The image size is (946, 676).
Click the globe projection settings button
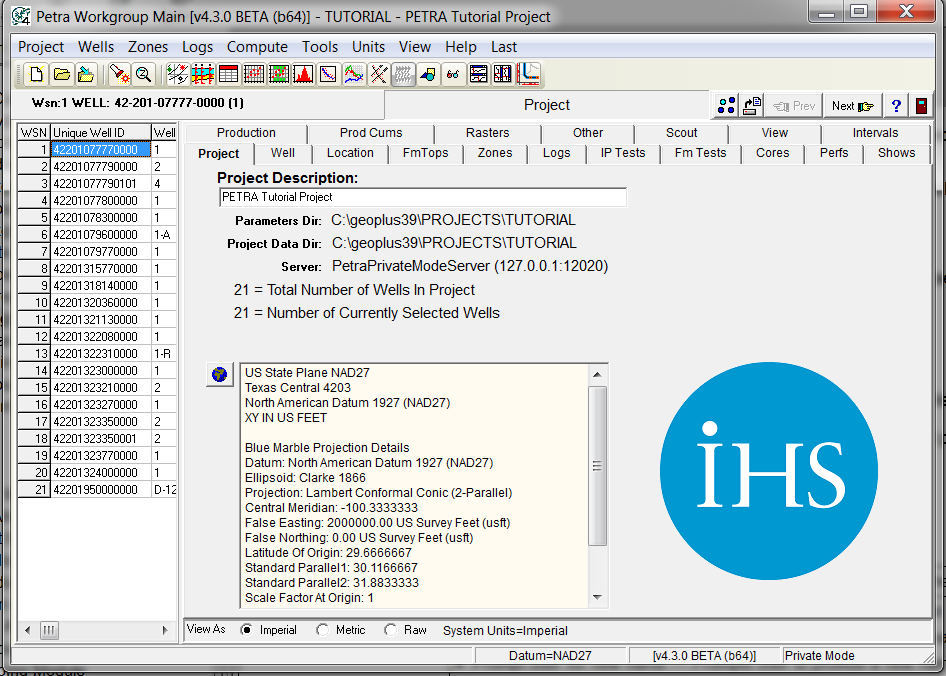point(220,375)
